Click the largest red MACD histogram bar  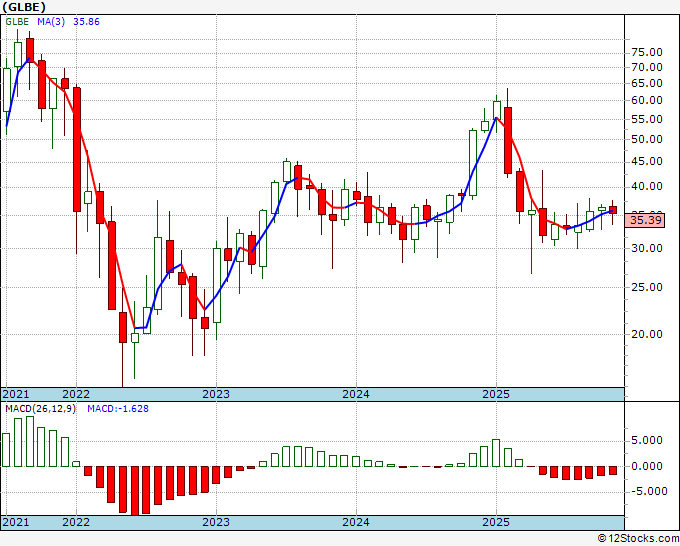click(x=134, y=491)
